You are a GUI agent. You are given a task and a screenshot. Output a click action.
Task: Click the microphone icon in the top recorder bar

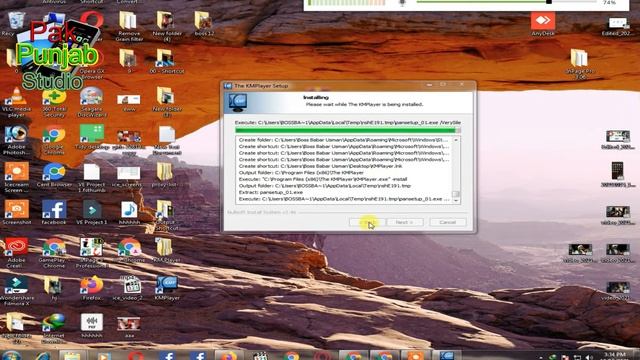pos(402,3)
